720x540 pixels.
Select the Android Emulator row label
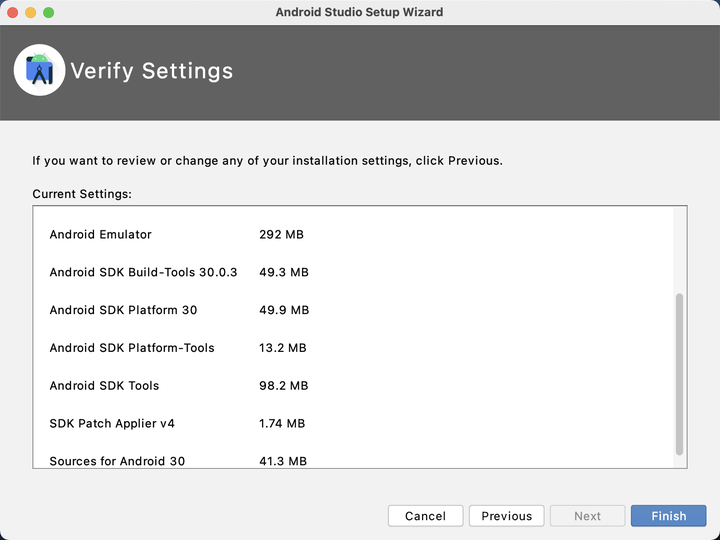101,235
